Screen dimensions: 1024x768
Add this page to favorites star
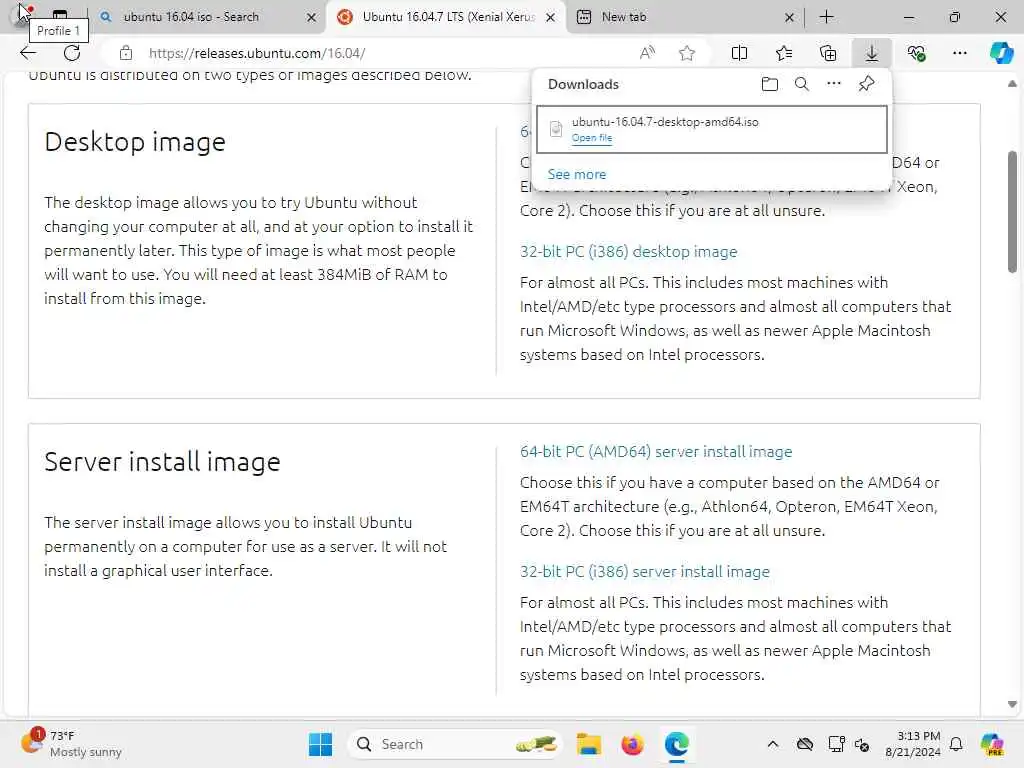687,53
